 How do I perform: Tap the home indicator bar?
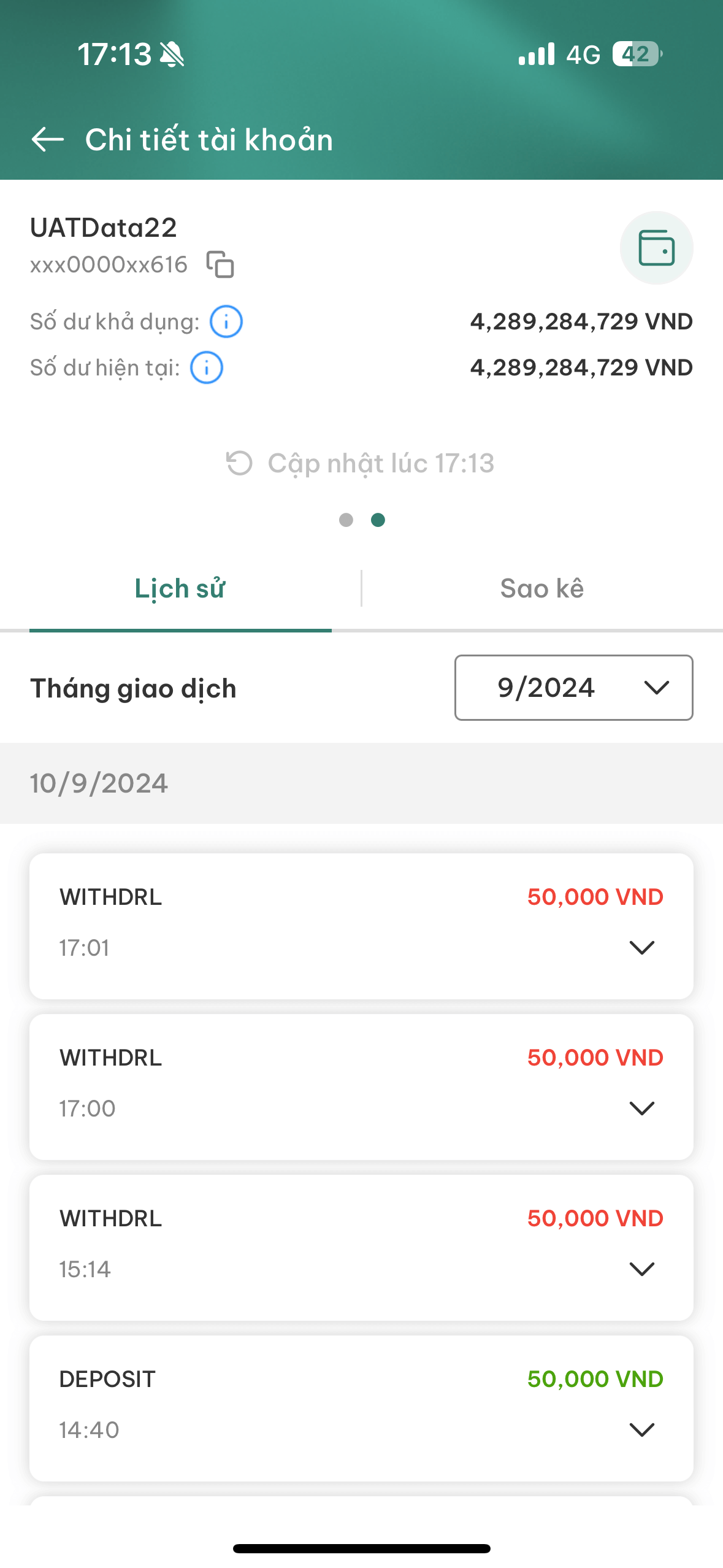pyautogui.click(x=362, y=1548)
